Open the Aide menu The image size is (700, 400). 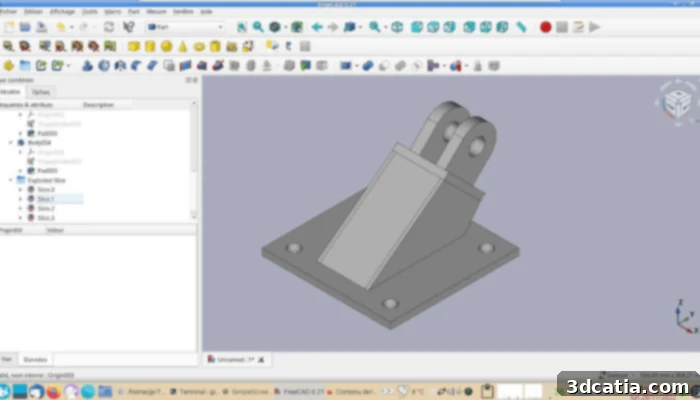[206, 12]
